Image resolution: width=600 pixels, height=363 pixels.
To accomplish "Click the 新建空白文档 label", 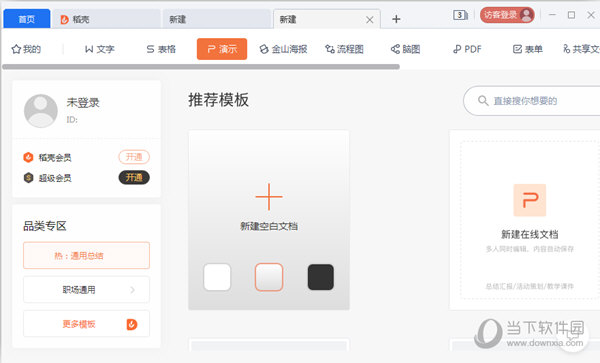I will tap(269, 226).
